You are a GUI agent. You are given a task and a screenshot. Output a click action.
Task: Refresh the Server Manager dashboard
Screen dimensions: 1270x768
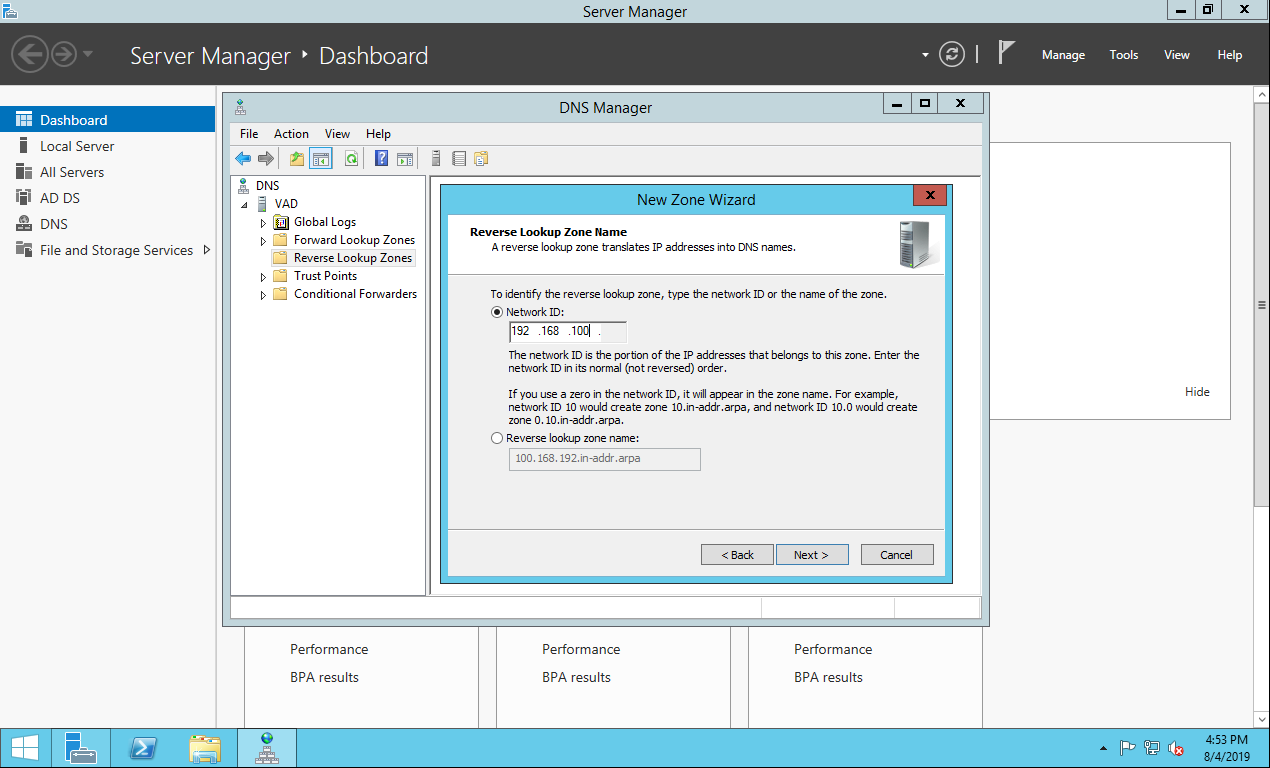point(952,55)
